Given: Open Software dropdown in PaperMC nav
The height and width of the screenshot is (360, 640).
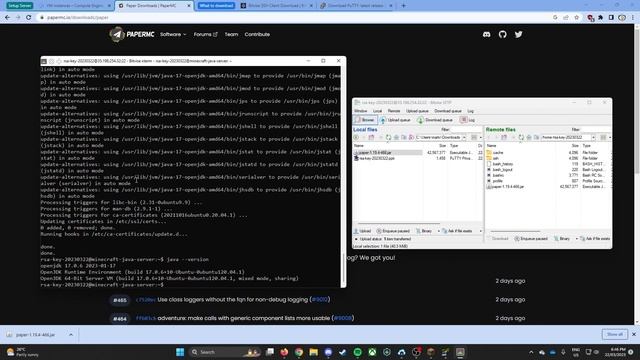Looking at the screenshot, I should 173,34.
